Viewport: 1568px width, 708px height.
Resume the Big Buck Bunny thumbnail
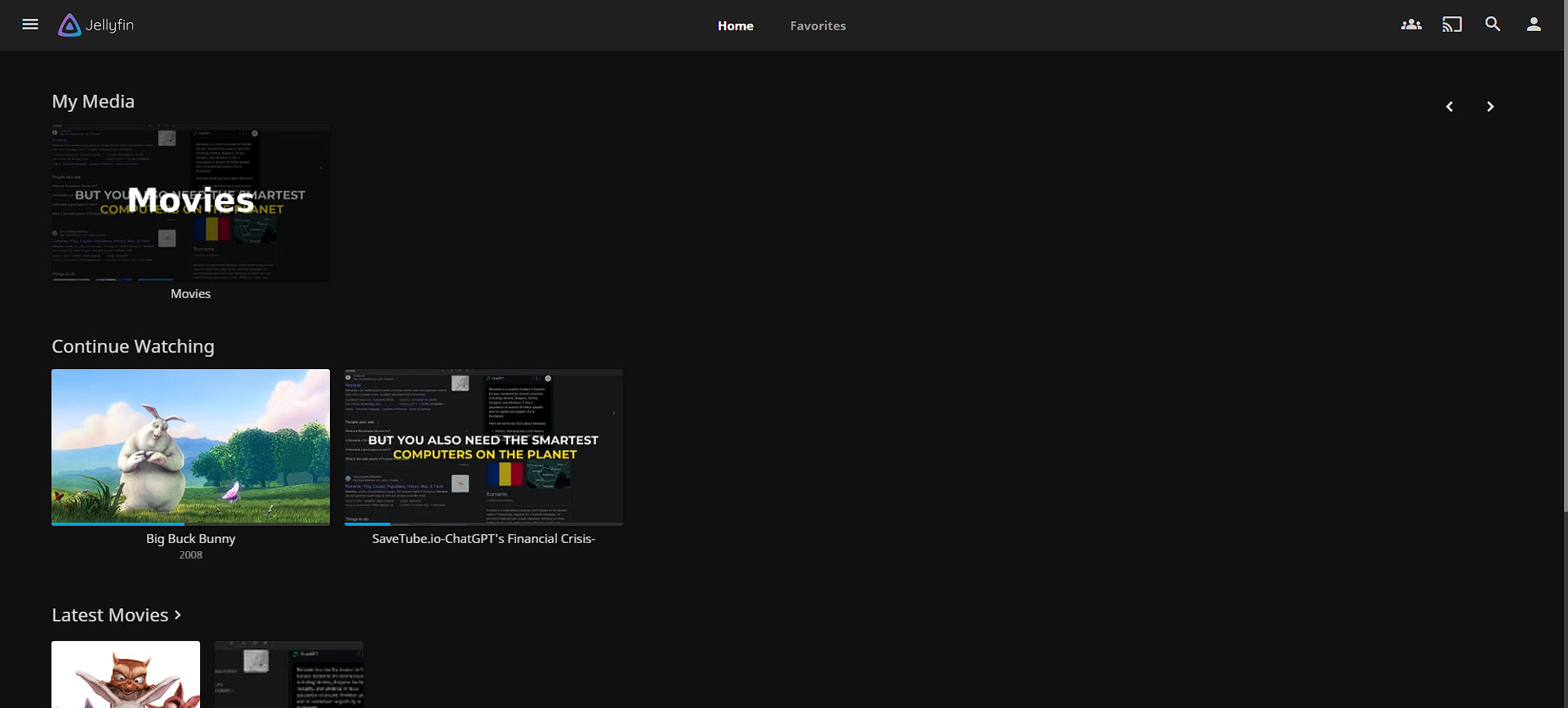(x=190, y=446)
